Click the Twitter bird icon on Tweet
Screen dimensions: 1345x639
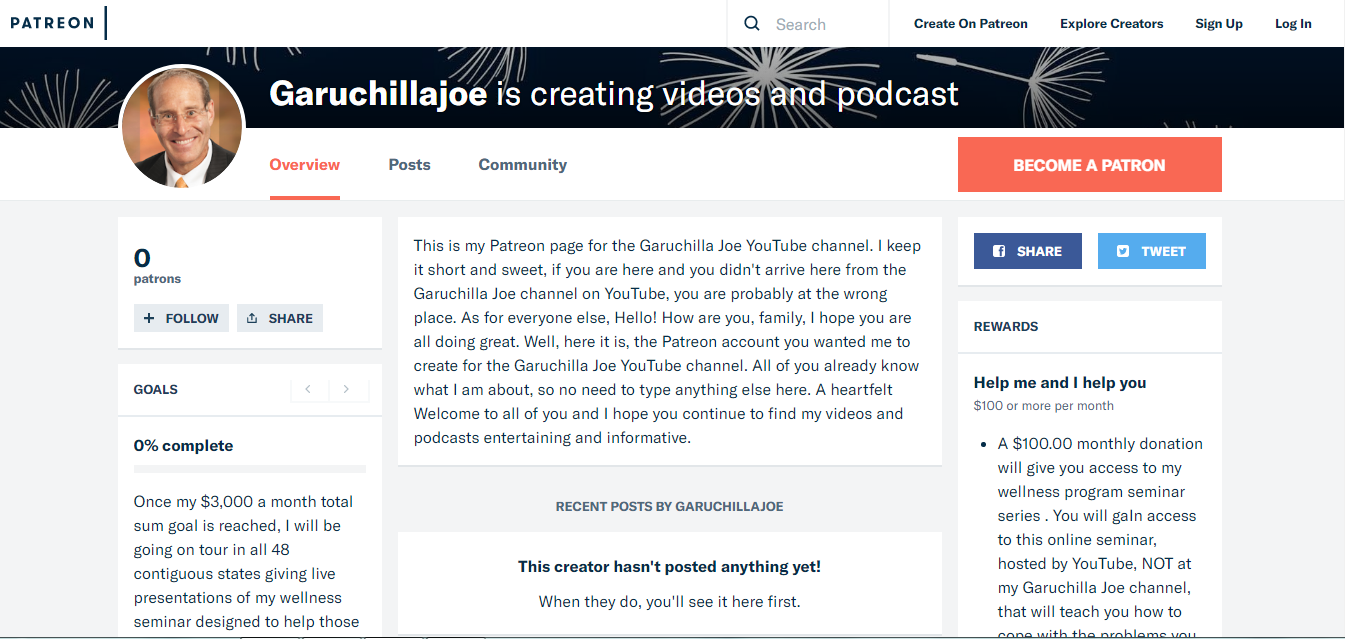click(x=1123, y=251)
